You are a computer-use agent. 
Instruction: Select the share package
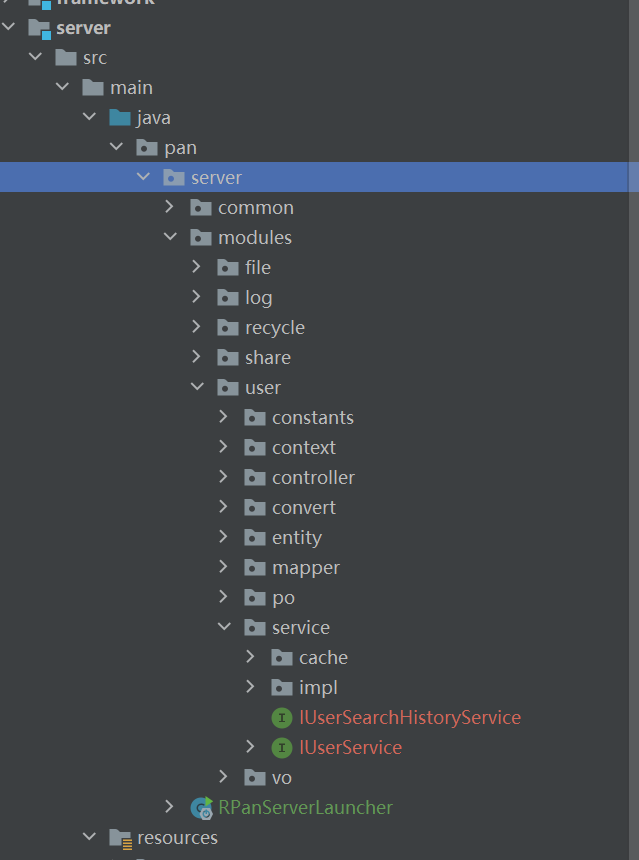[x=267, y=357]
